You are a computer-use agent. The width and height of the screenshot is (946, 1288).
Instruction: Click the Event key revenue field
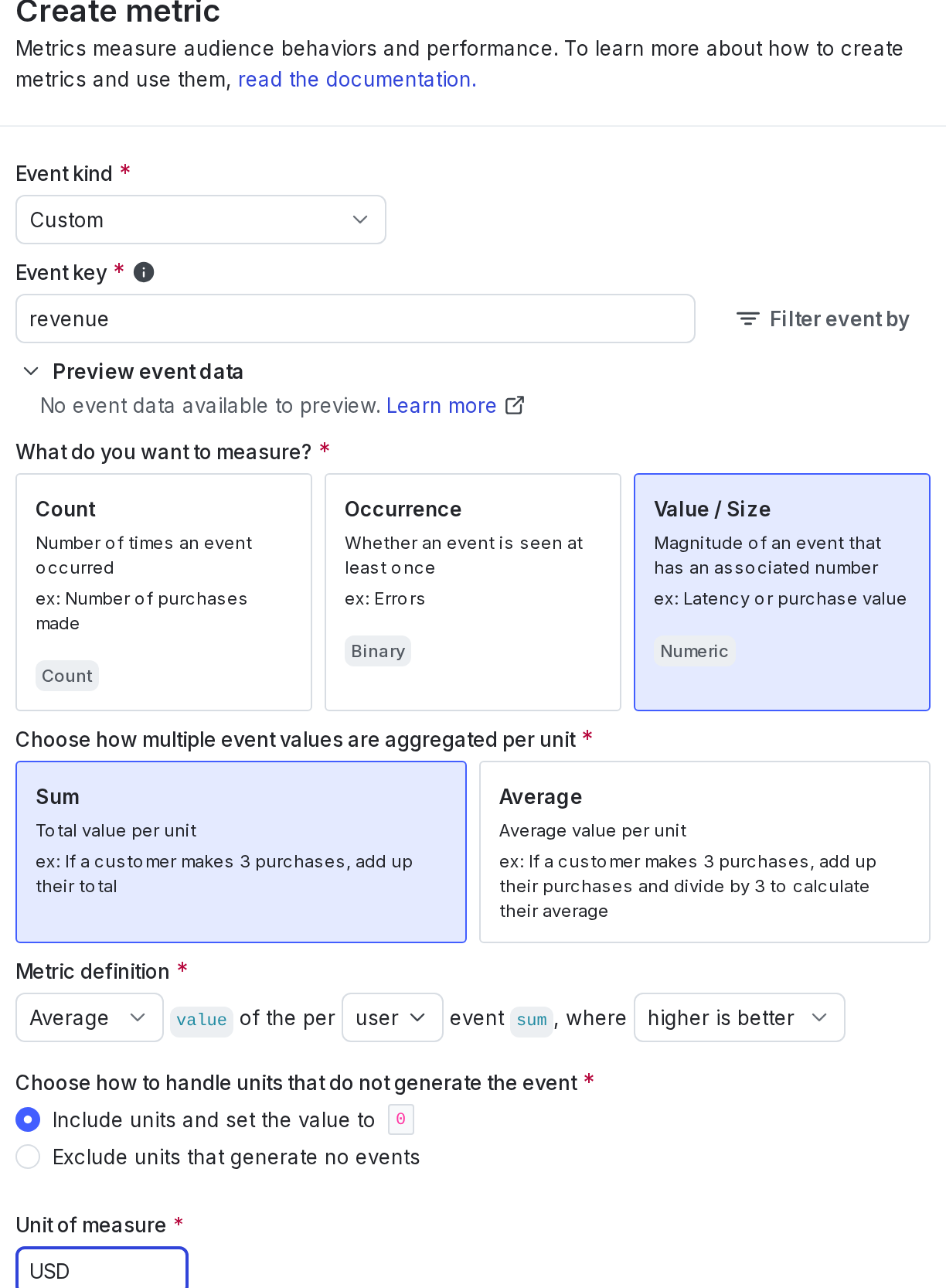tap(356, 319)
